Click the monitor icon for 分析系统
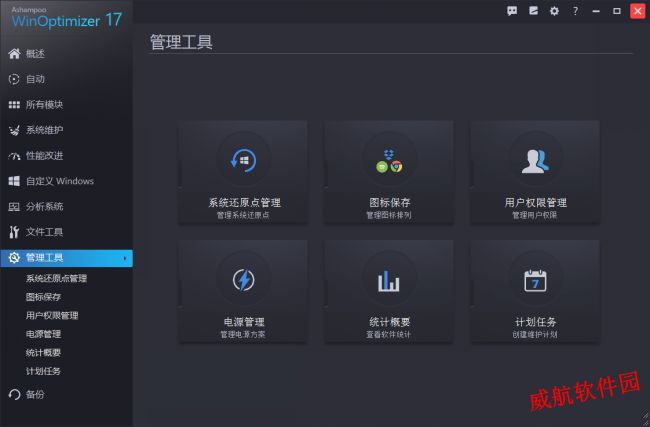Image resolution: width=650 pixels, height=427 pixels. pos(14,207)
